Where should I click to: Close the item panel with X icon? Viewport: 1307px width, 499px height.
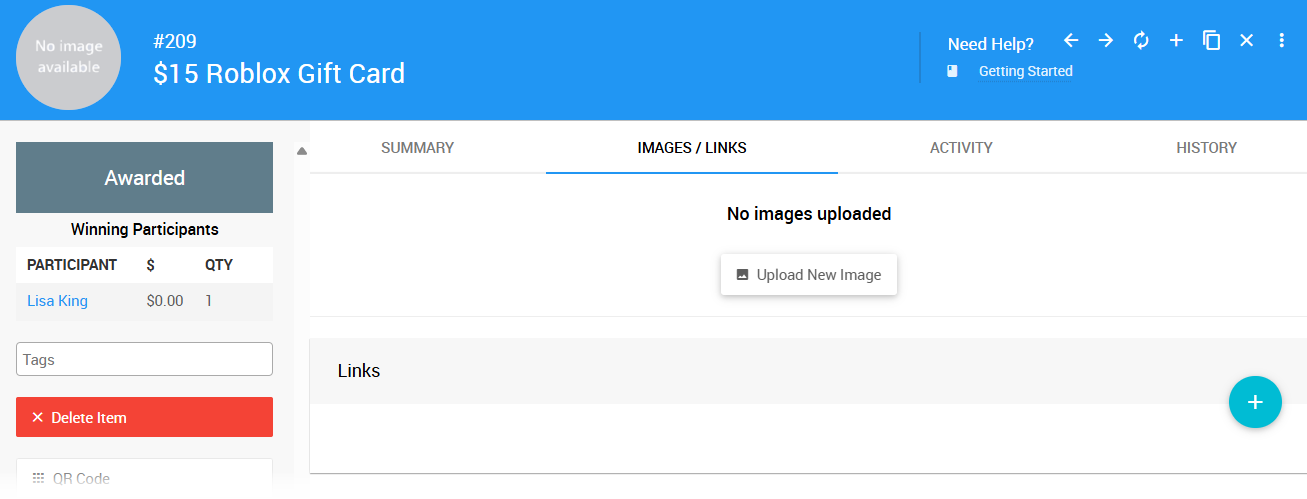point(1246,40)
